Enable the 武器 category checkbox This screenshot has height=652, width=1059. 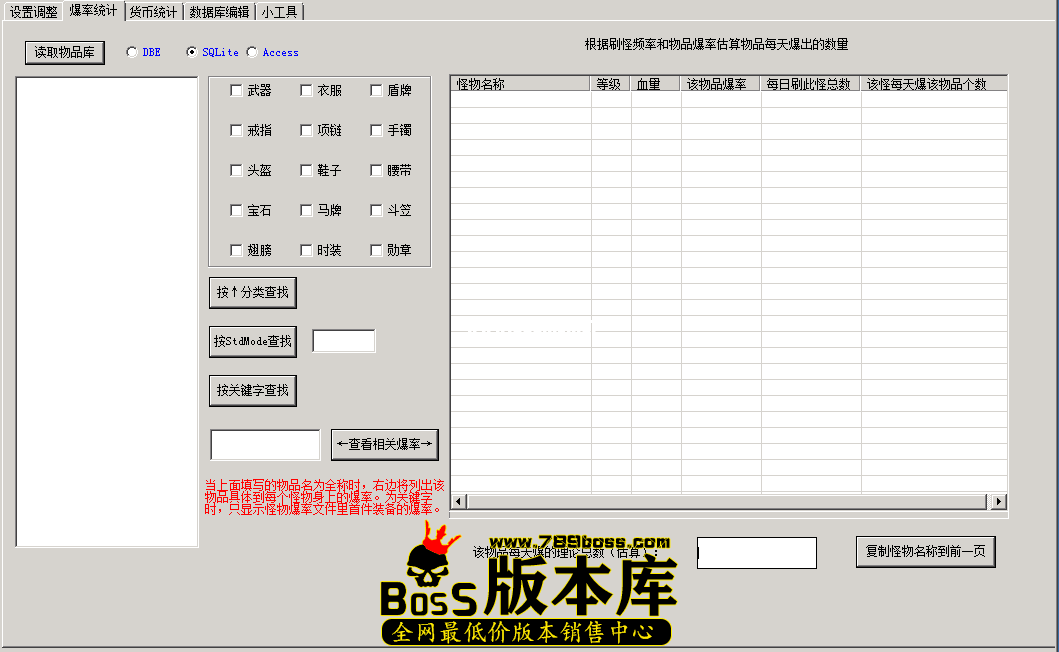pos(235,89)
